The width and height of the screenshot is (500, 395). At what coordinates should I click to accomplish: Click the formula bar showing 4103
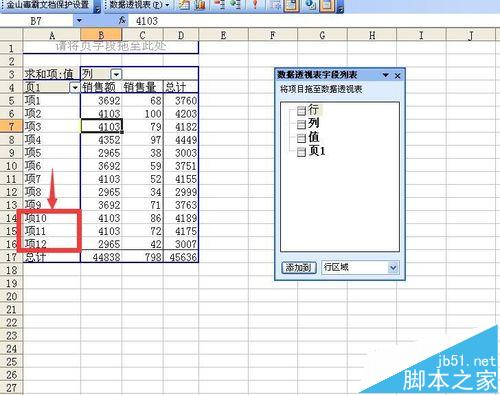click(x=313, y=21)
